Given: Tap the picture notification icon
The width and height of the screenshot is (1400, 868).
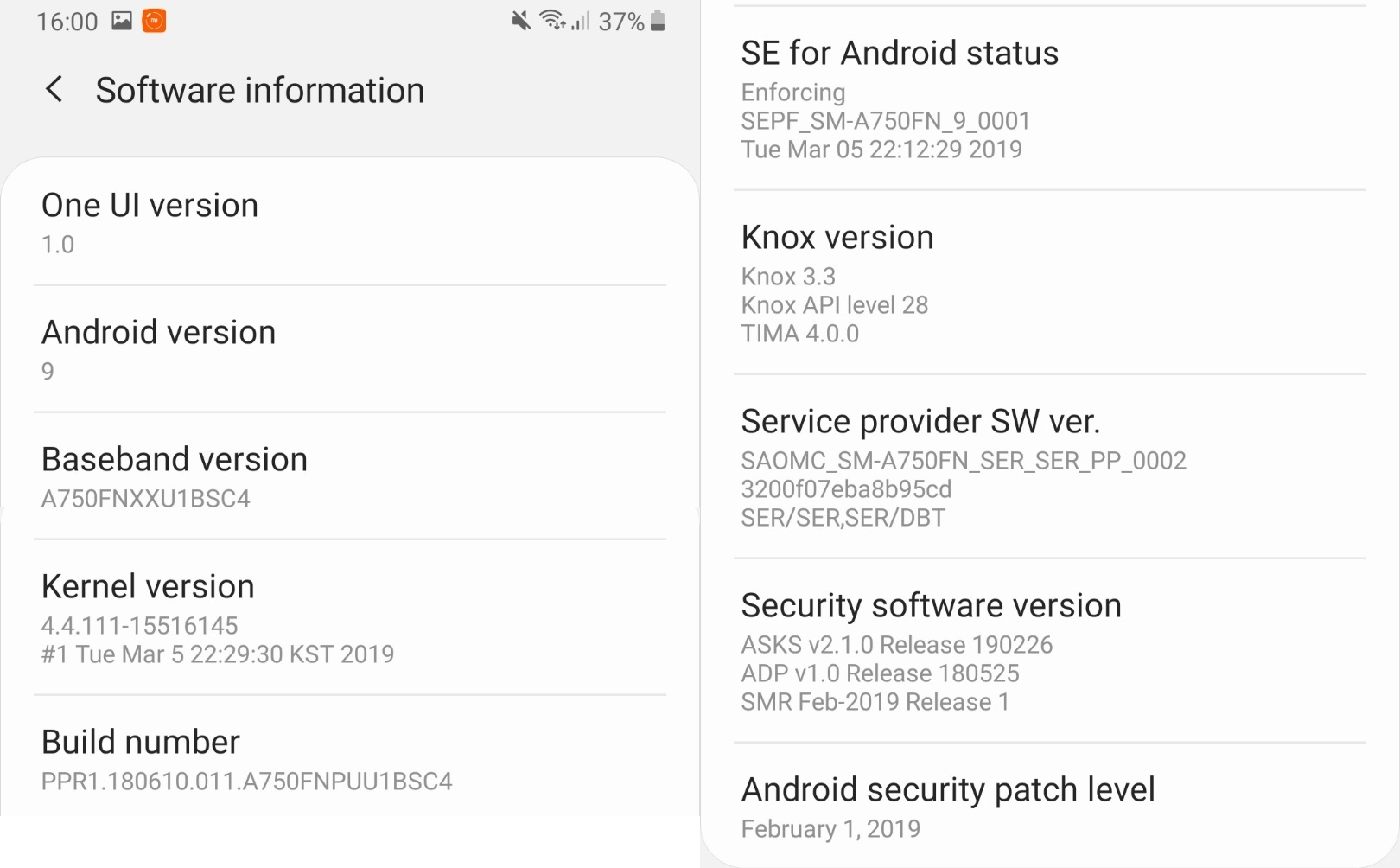Looking at the screenshot, I should click(x=122, y=21).
